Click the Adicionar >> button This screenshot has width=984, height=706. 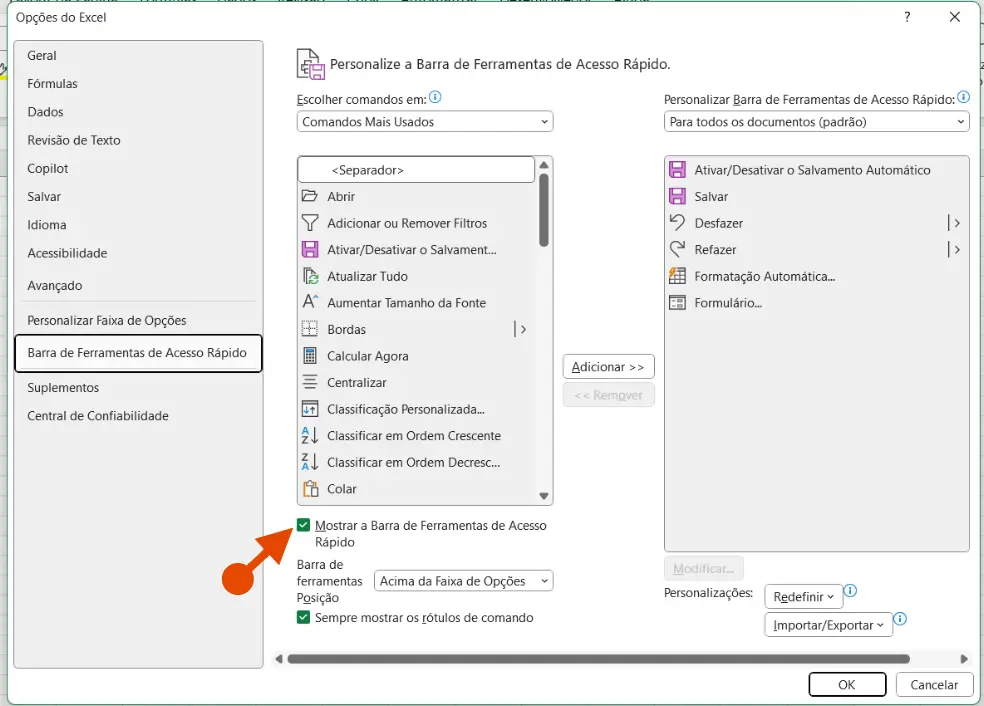pos(608,366)
